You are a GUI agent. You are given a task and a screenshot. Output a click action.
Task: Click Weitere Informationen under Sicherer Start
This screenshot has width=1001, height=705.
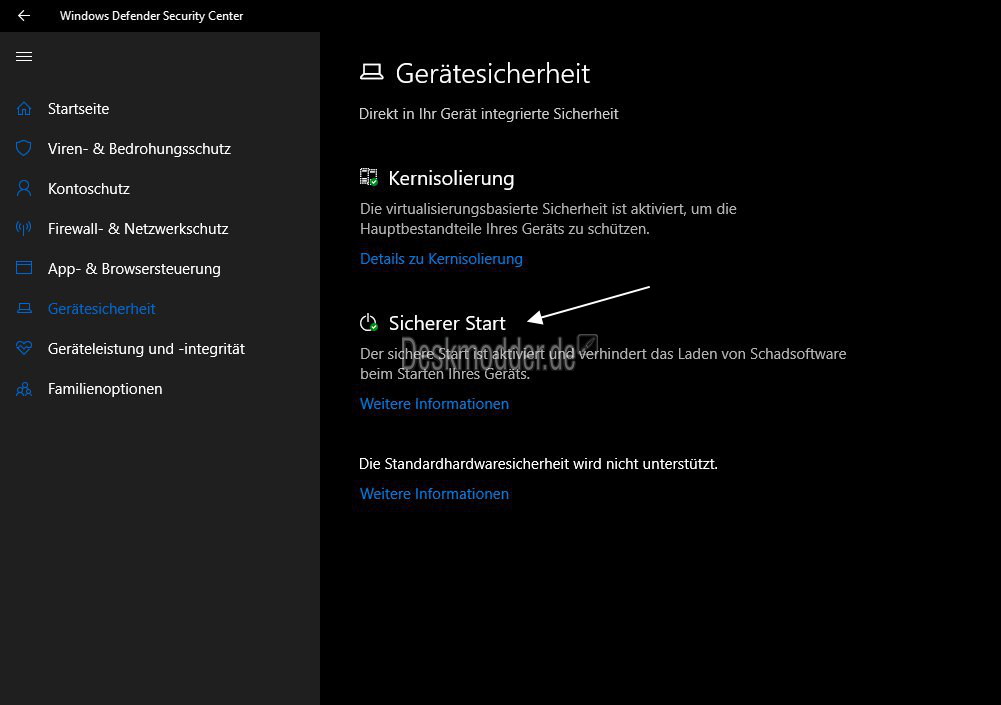[x=434, y=404]
